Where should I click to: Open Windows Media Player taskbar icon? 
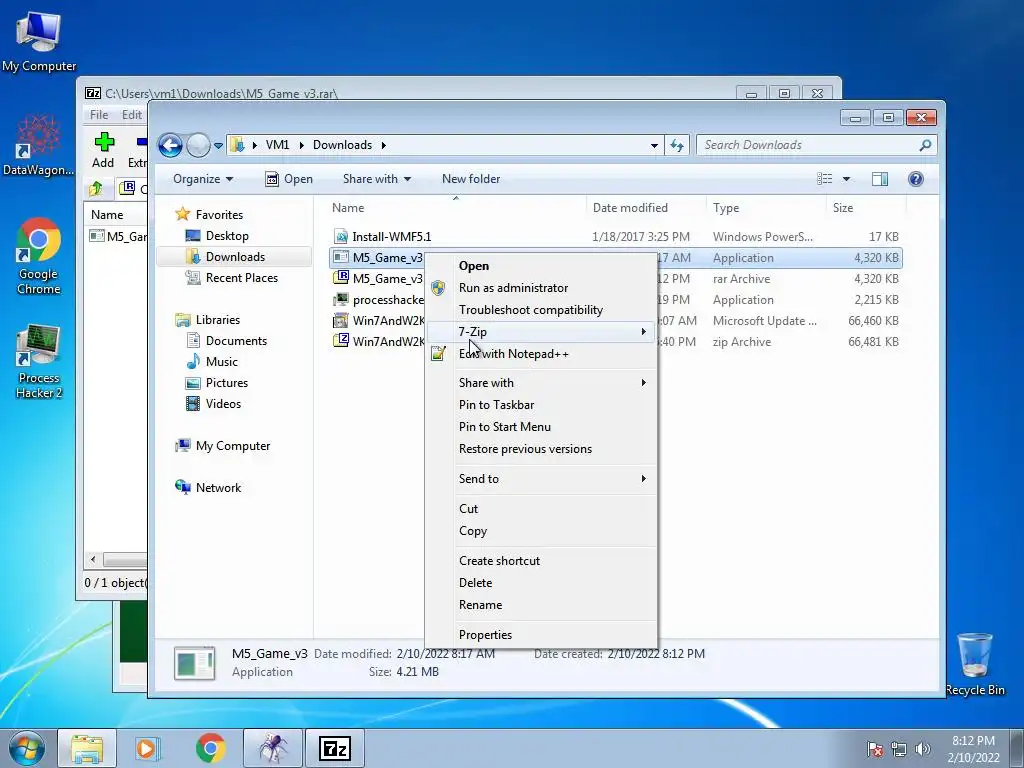(x=148, y=748)
